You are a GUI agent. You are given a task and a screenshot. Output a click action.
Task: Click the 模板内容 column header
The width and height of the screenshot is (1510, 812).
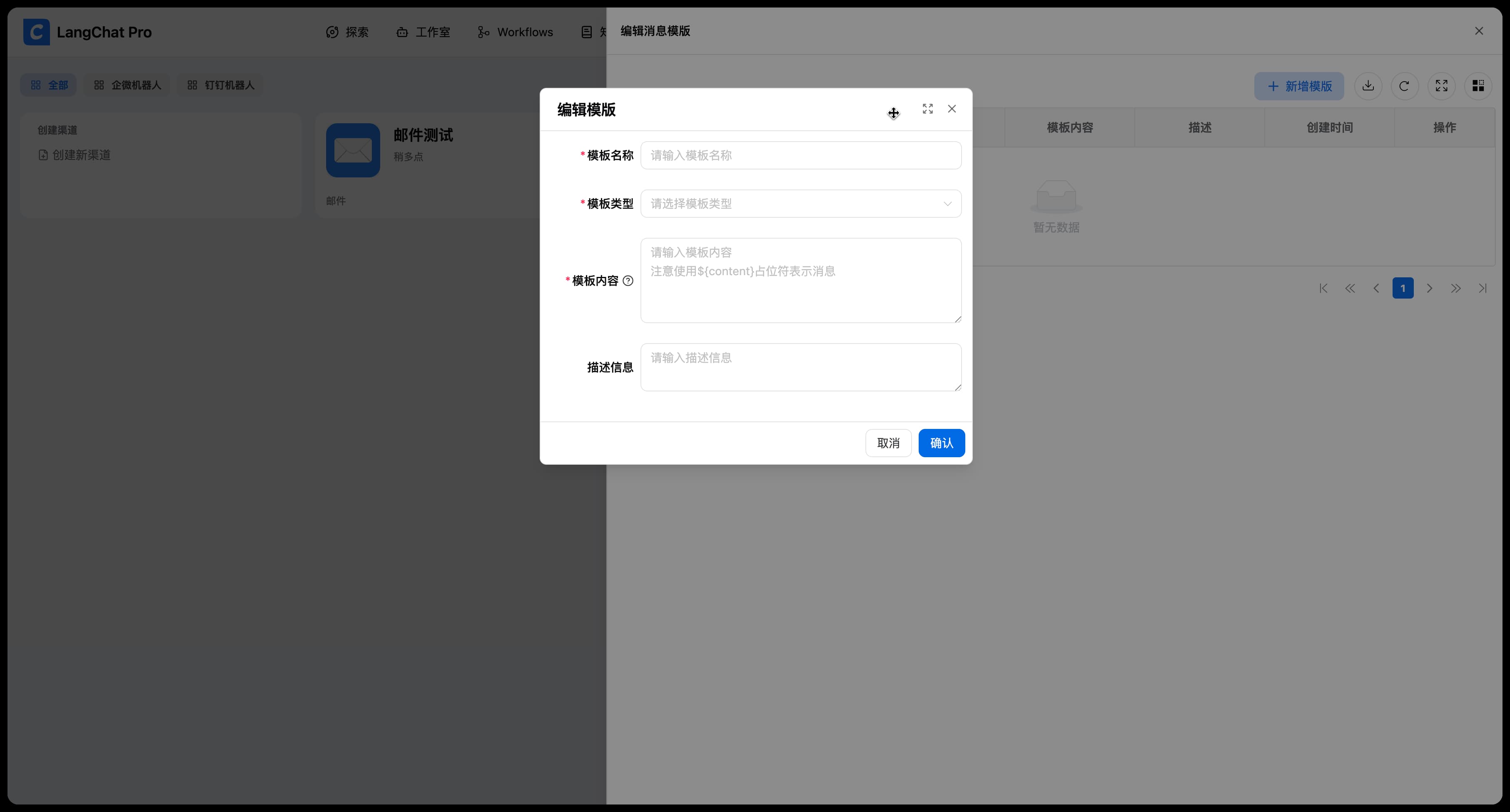click(1070, 127)
